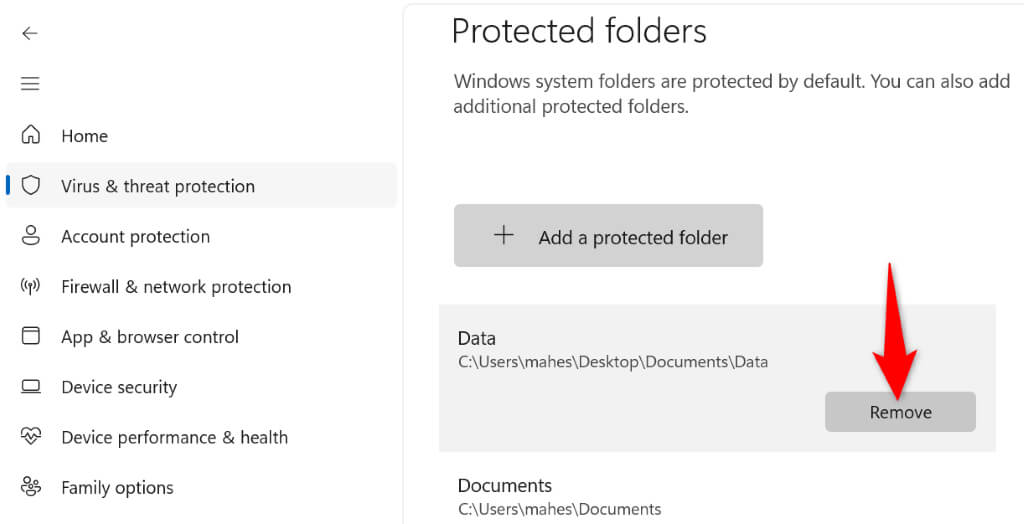
Task: Select App & browser control label
Action: [x=150, y=337]
